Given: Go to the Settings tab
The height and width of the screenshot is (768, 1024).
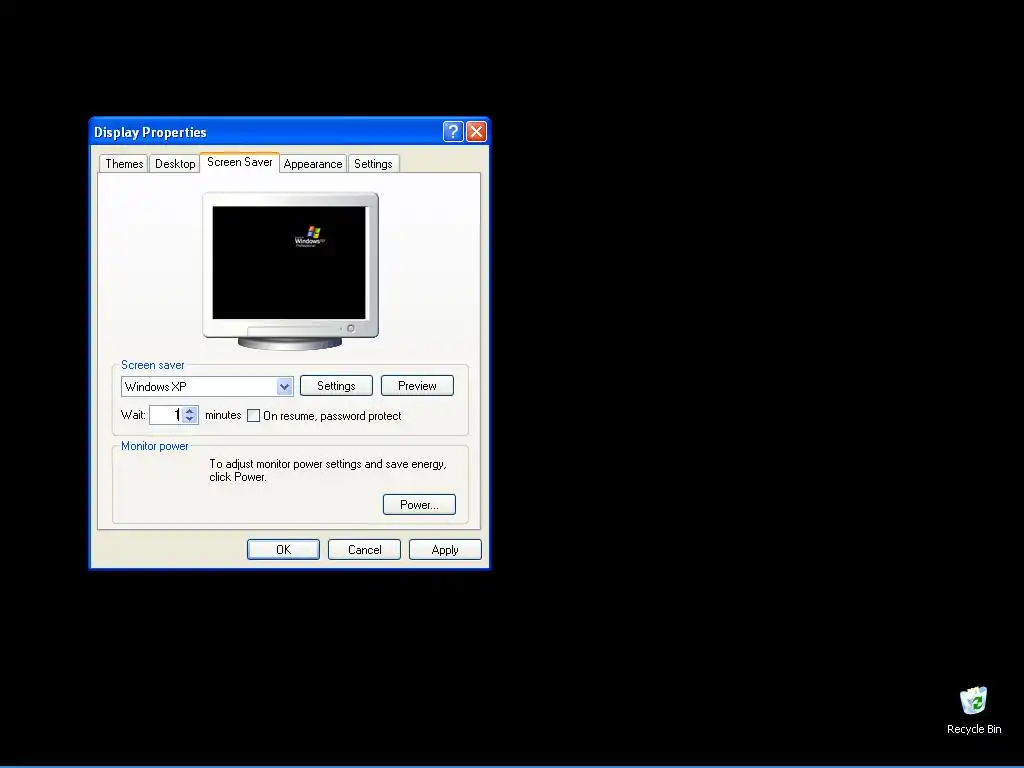Looking at the screenshot, I should 373,163.
